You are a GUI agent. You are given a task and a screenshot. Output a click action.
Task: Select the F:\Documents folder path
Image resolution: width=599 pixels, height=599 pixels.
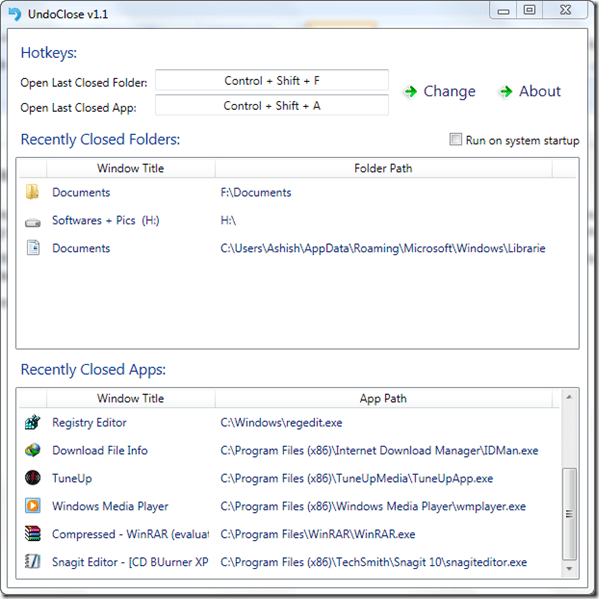point(256,192)
